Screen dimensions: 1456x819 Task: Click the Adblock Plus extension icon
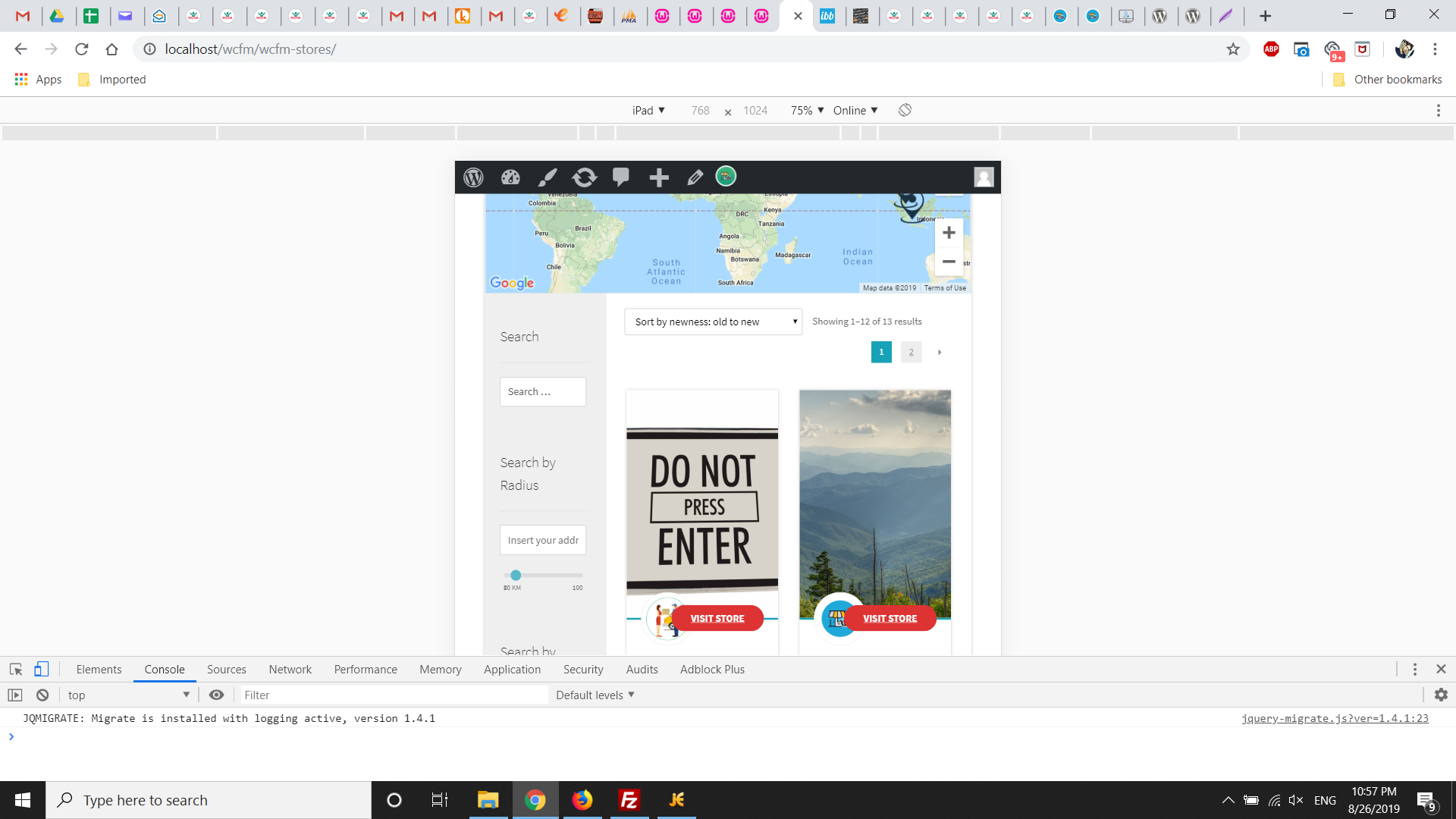tap(1271, 49)
